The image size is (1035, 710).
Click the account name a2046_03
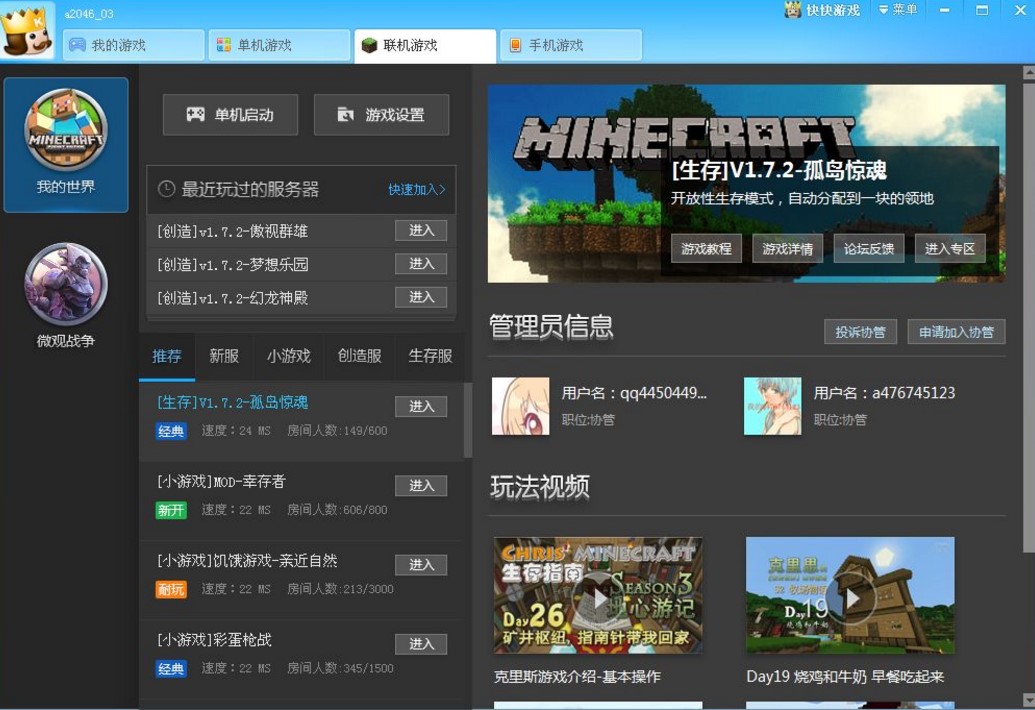[89, 13]
